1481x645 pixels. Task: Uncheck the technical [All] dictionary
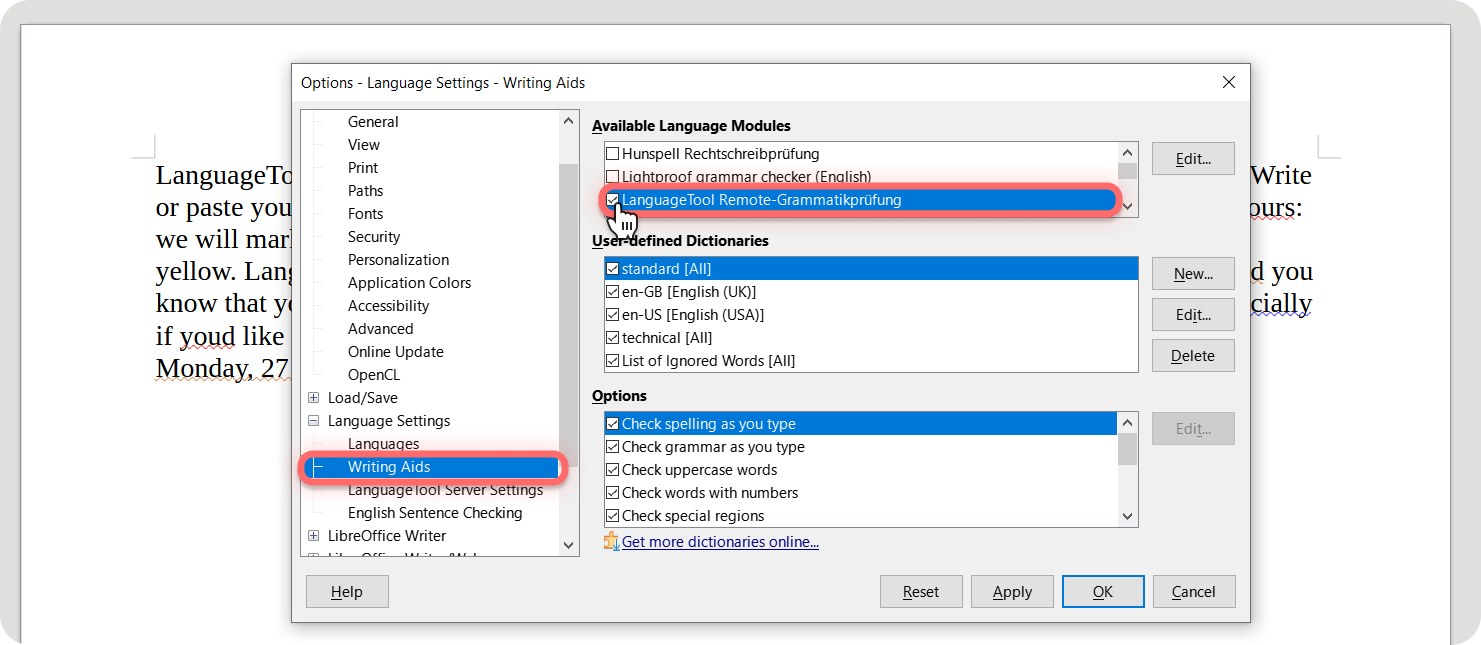tap(612, 338)
